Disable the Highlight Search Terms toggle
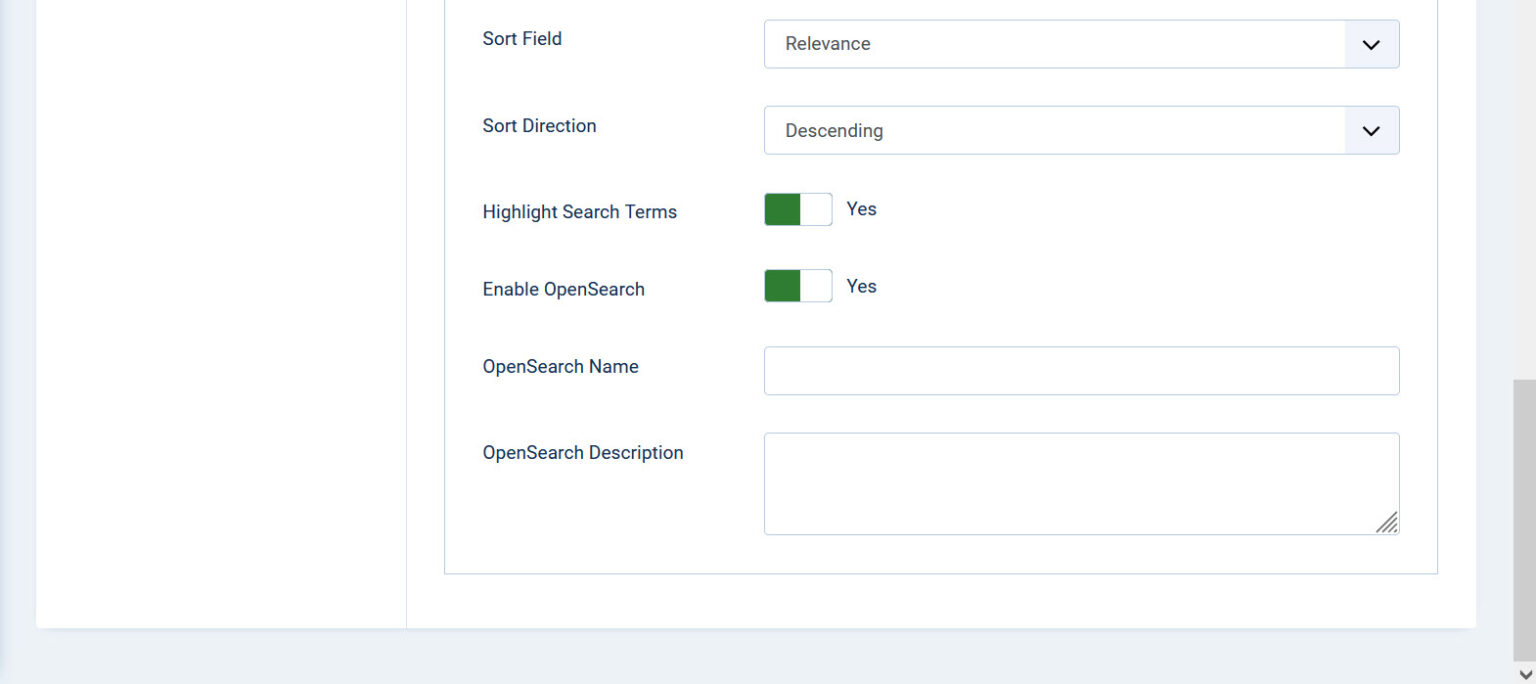This screenshot has height=684, width=1536. (x=797, y=209)
